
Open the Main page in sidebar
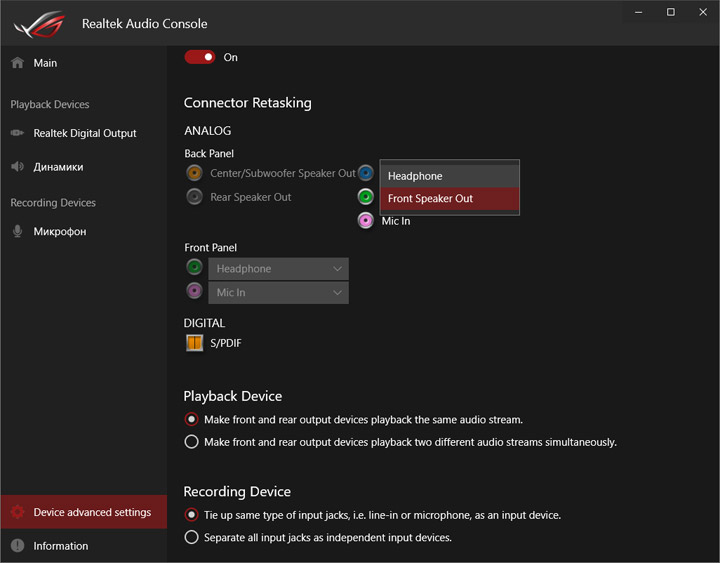click(45, 63)
